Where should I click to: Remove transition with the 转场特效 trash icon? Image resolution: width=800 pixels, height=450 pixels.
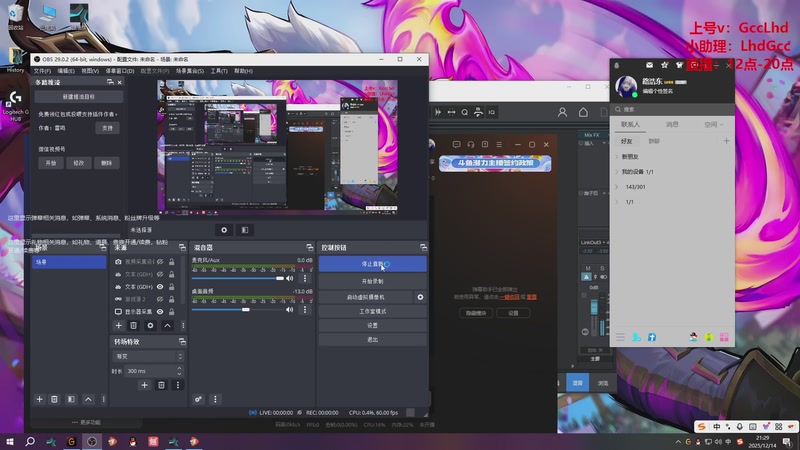[x=161, y=385]
